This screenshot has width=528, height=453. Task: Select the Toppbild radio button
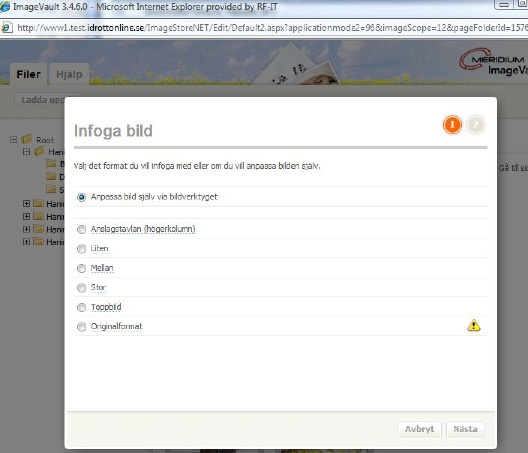point(81,308)
